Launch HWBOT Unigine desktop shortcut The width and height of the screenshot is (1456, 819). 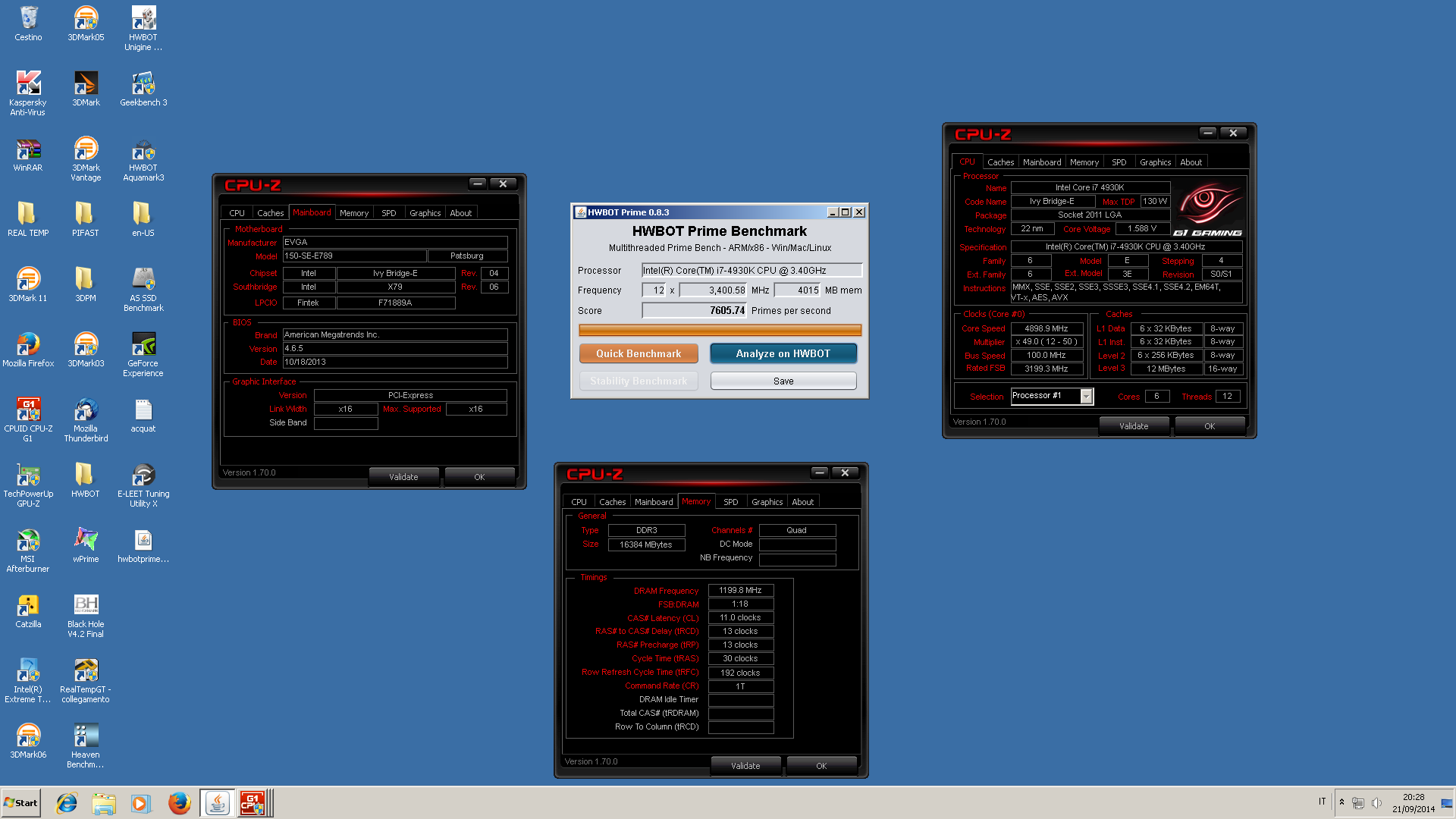(x=143, y=28)
